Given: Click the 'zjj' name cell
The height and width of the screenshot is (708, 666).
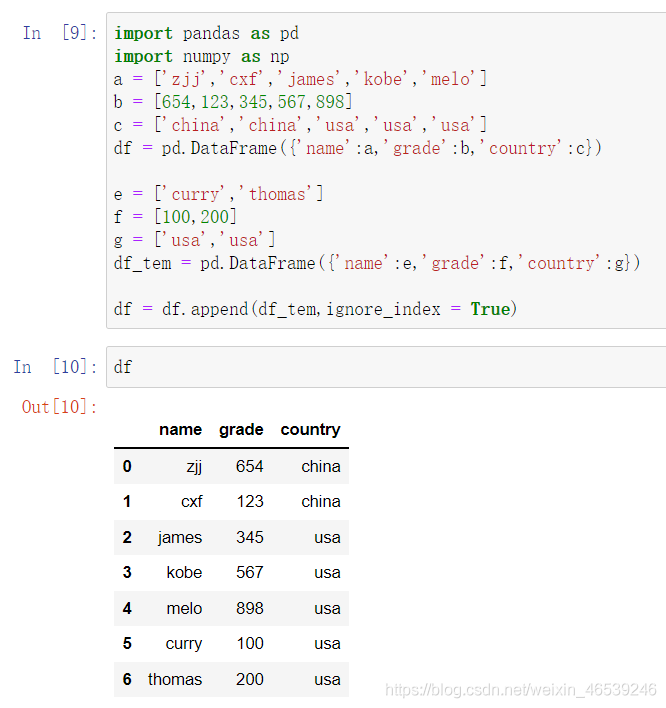Looking at the screenshot, I should pyautogui.click(x=194, y=466).
